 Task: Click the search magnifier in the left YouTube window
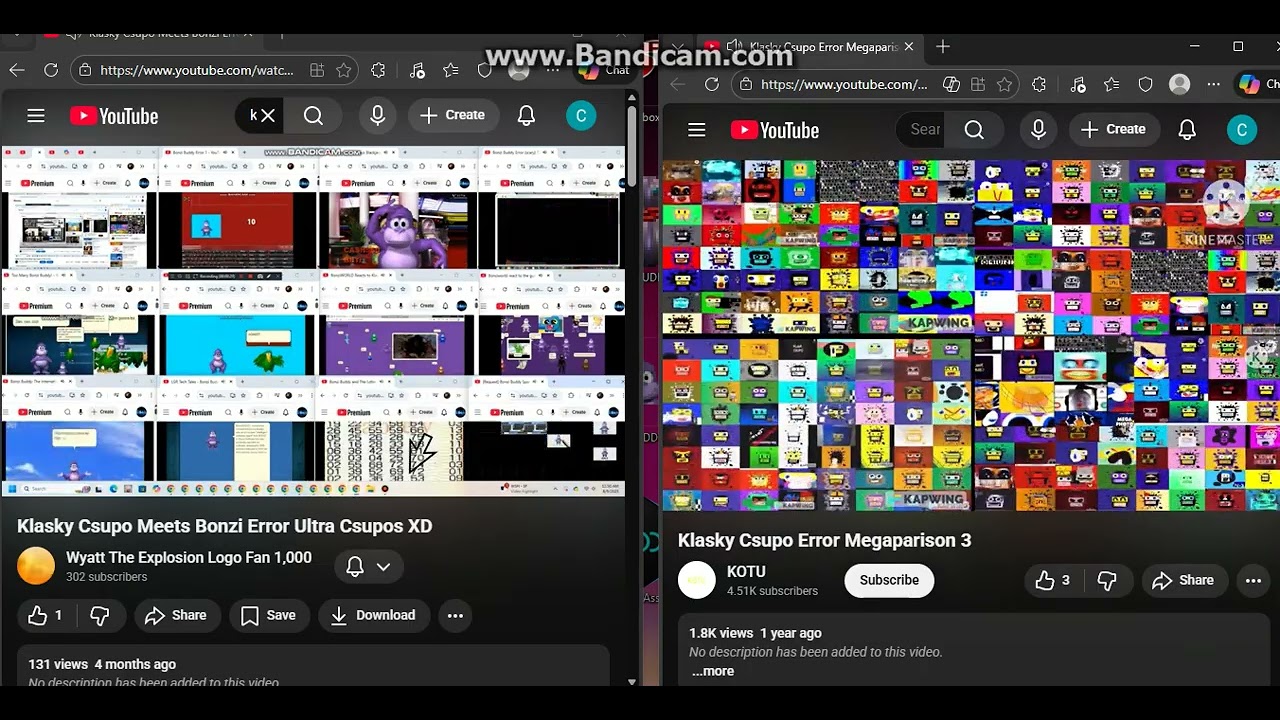[313, 116]
